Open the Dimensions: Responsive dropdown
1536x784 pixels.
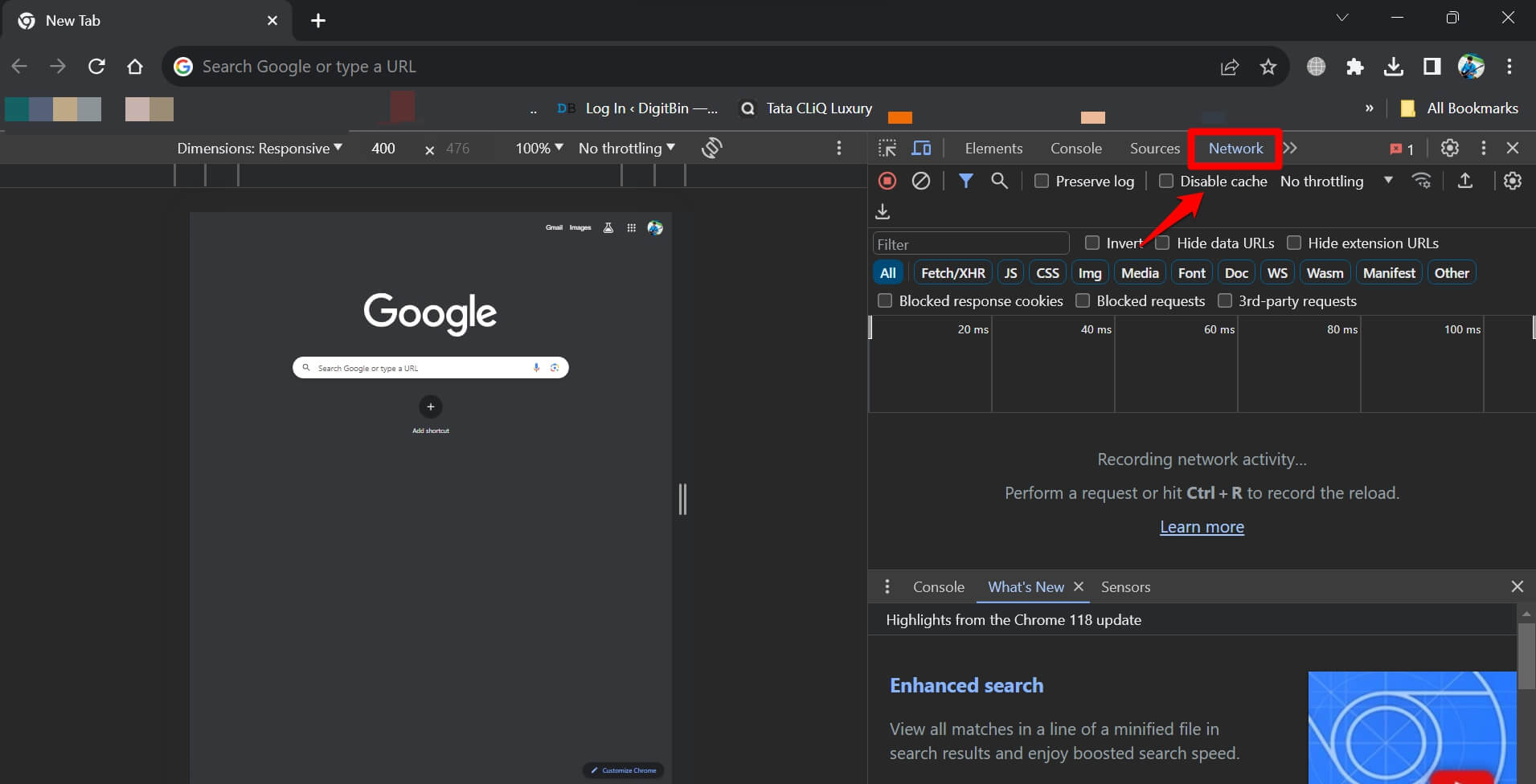pyautogui.click(x=259, y=148)
